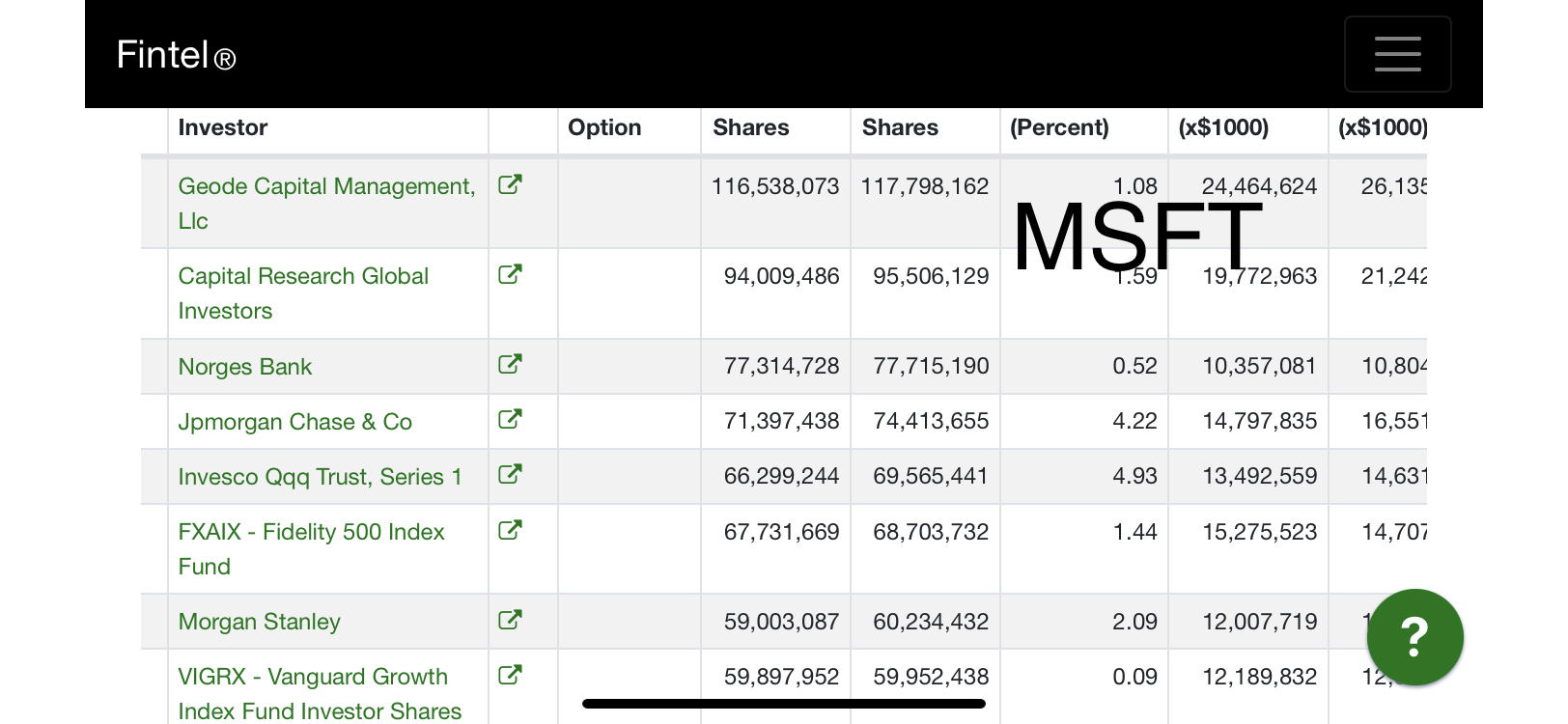
Task: Open external link icon for FXAIX Fidelity 500 Index
Action: tap(510, 530)
